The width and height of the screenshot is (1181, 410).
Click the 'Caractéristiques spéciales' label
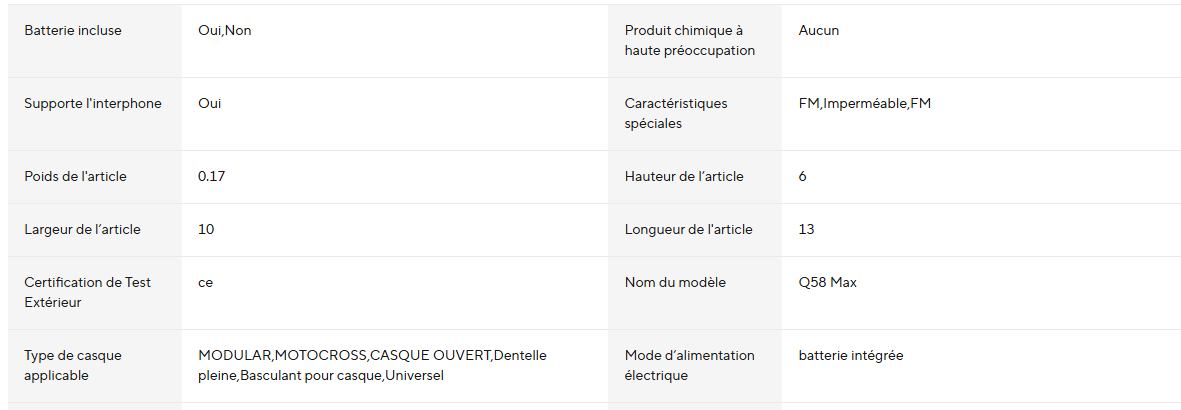(x=676, y=114)
